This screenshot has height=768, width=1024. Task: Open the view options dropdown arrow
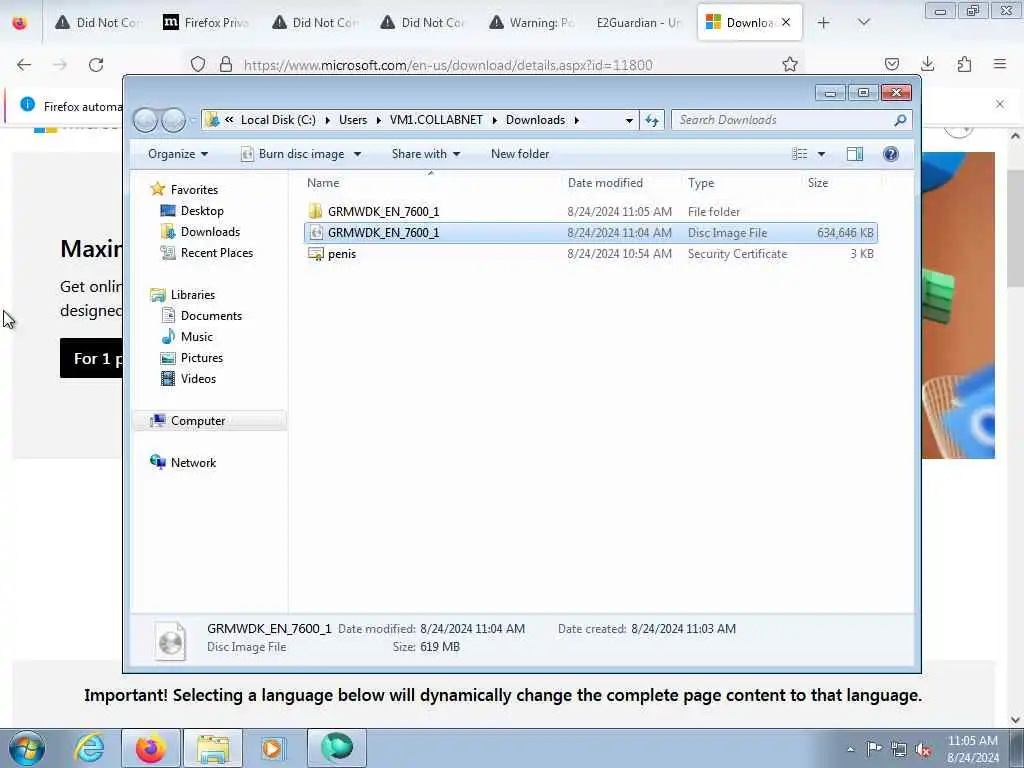[x=822, y=154]
